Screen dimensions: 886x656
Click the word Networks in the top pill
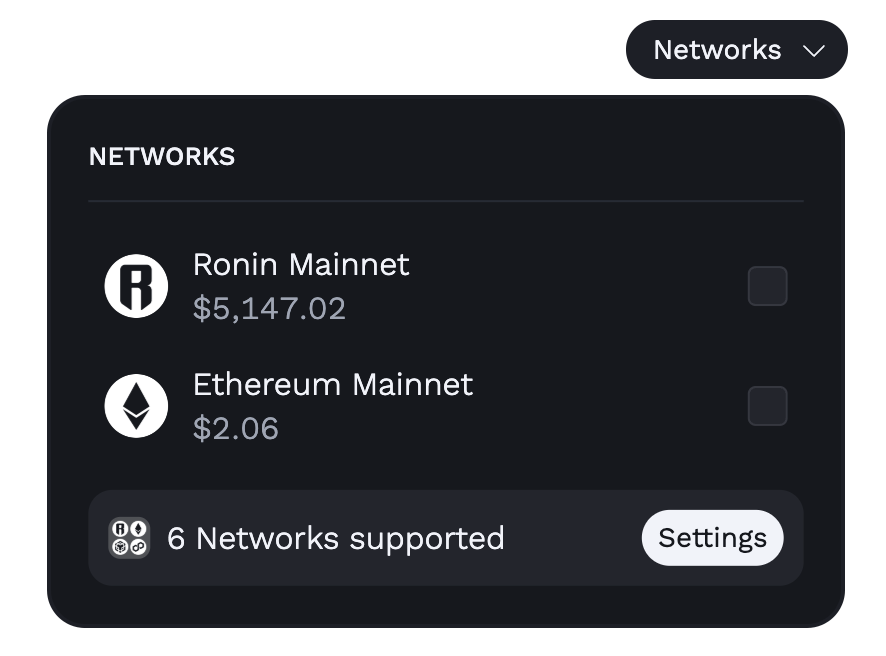point(718,50)
